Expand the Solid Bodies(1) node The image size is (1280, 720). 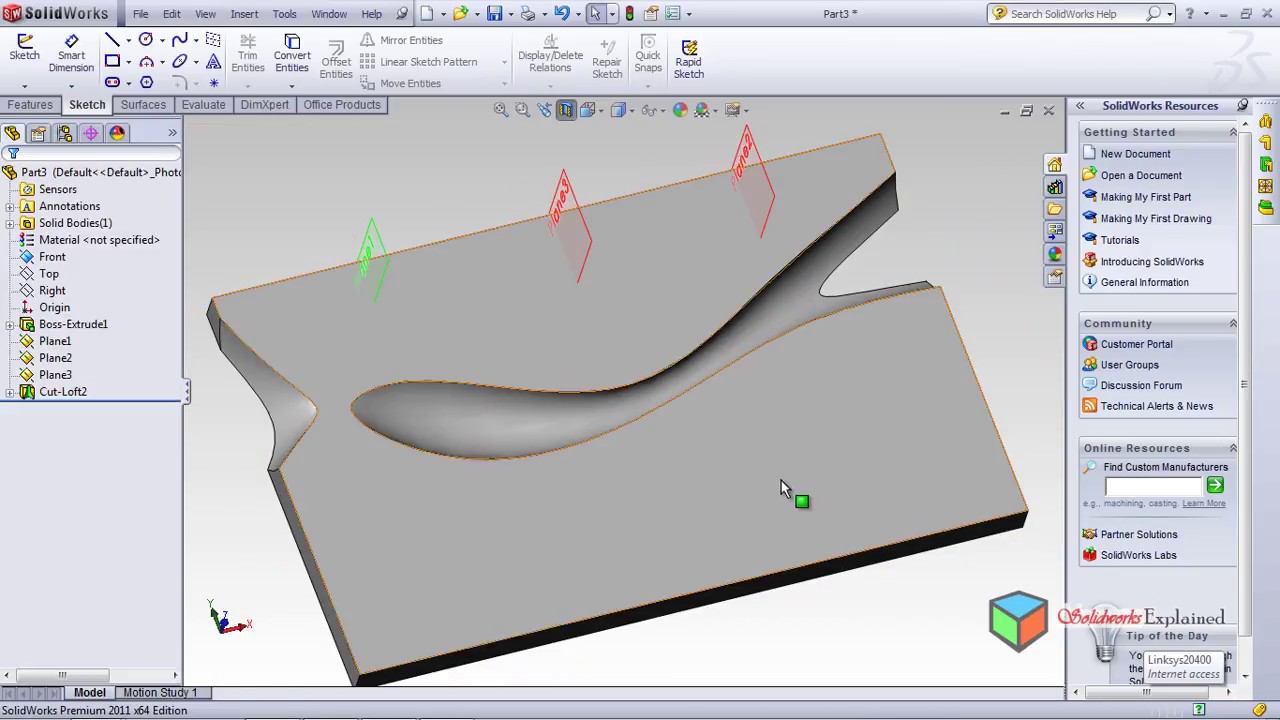point(10,224)
